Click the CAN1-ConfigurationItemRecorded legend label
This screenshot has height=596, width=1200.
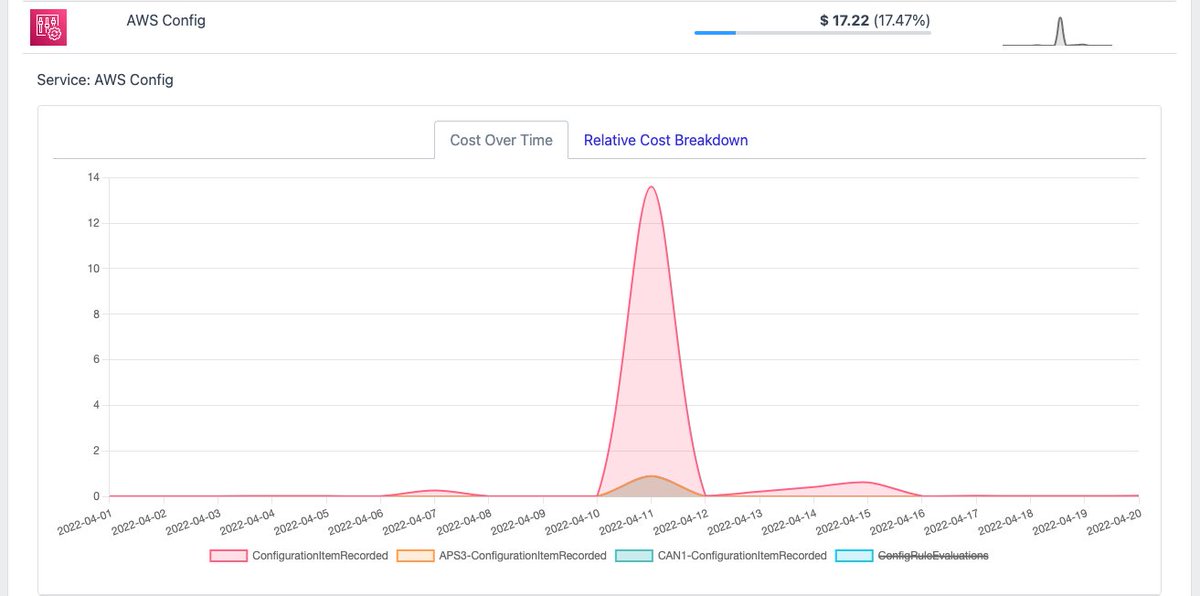tap(742, 555)
